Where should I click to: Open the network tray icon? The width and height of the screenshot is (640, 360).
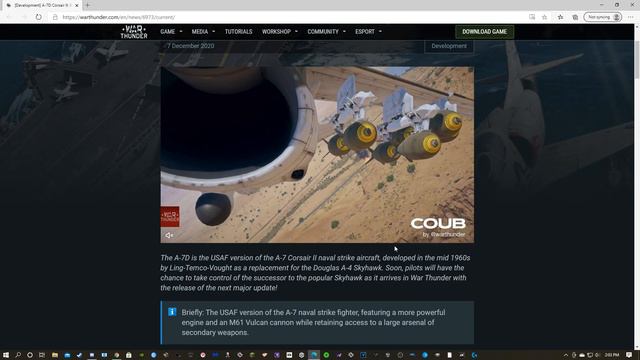coord(590,355)
